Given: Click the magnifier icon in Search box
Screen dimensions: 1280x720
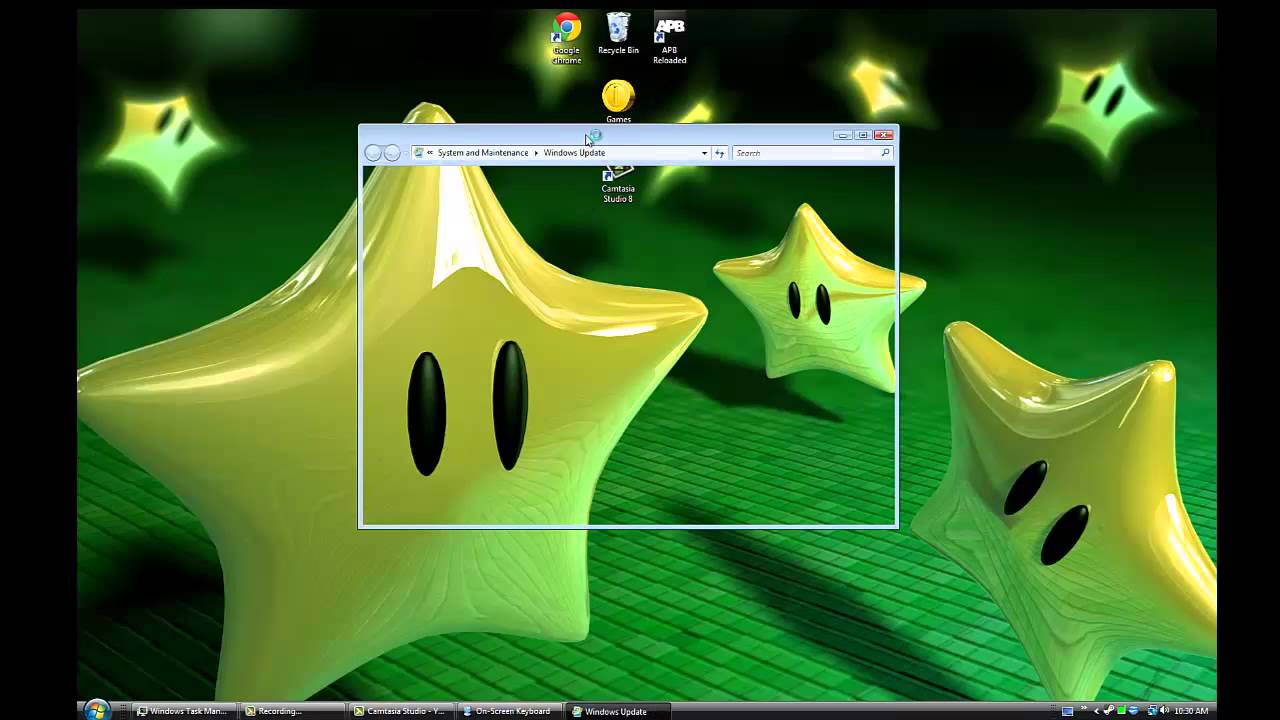Looking at the screenshot, I should (885, 153).
